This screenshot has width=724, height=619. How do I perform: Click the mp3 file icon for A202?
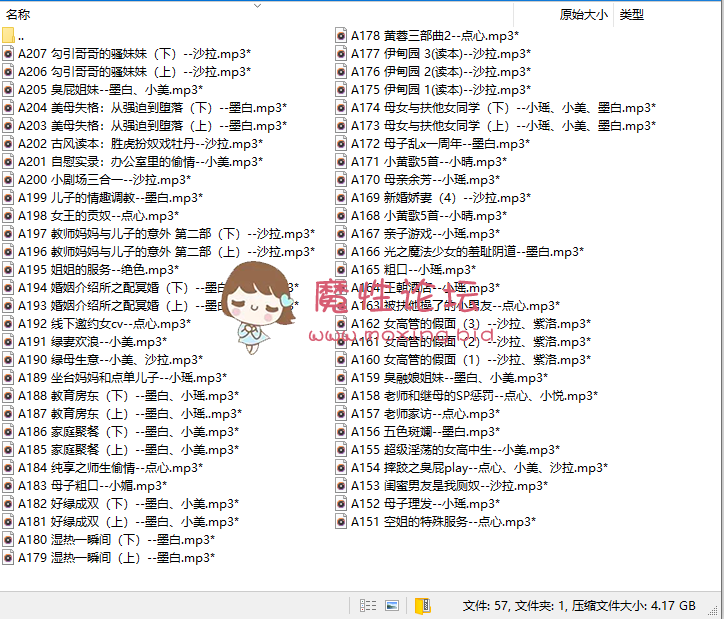[8, 144]
